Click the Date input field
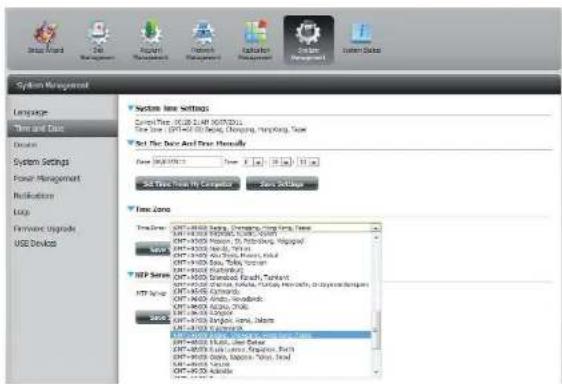 tap(187, 162)
